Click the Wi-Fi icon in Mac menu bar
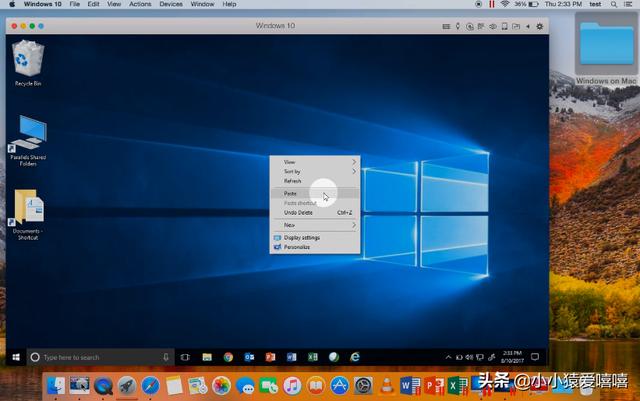Screen dimensions: 640x401 (x=505, y=4)
